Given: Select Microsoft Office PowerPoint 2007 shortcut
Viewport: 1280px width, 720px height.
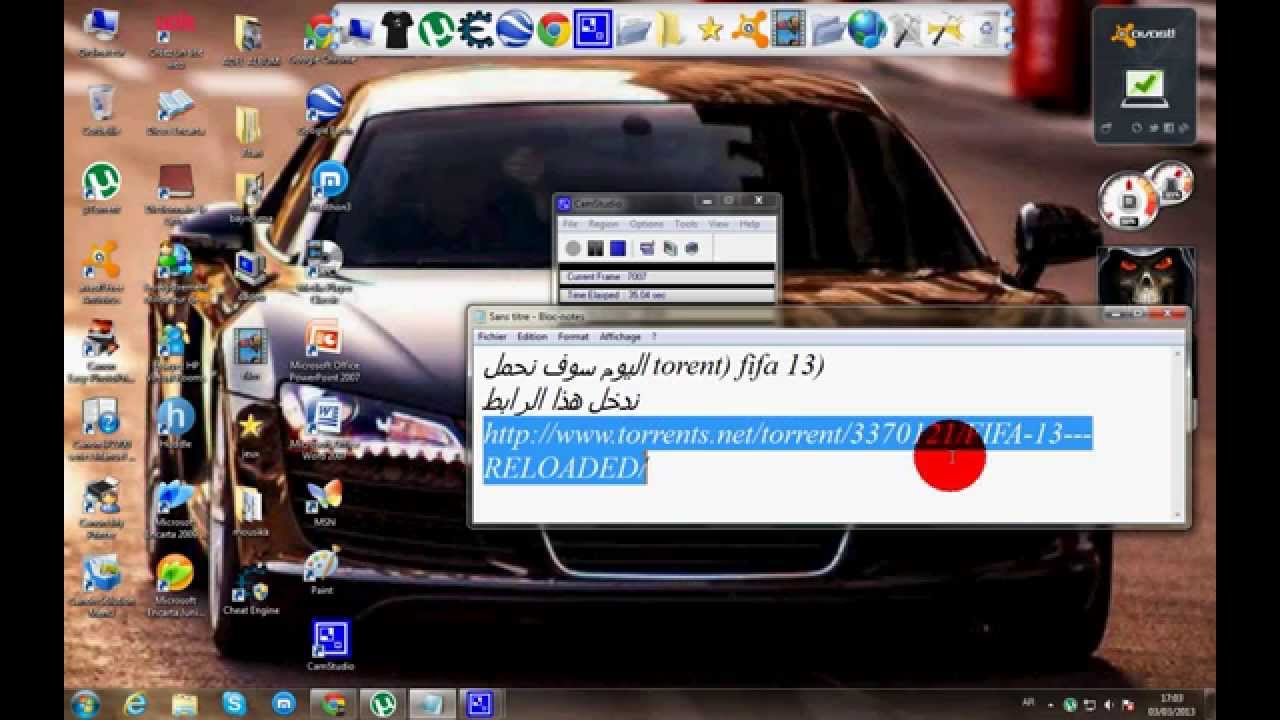Looking at the screenshot, I should (x=324, y=351).
